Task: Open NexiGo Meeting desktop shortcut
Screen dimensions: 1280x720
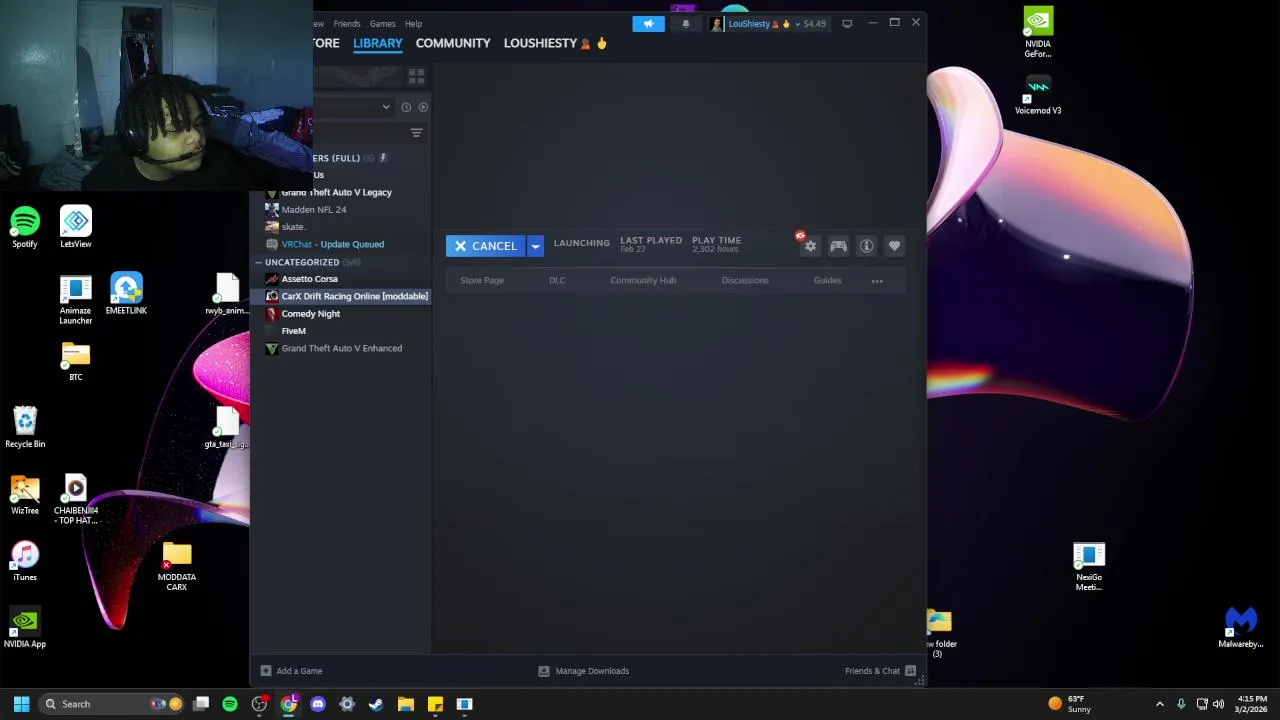Action: tap(1089, 566)
